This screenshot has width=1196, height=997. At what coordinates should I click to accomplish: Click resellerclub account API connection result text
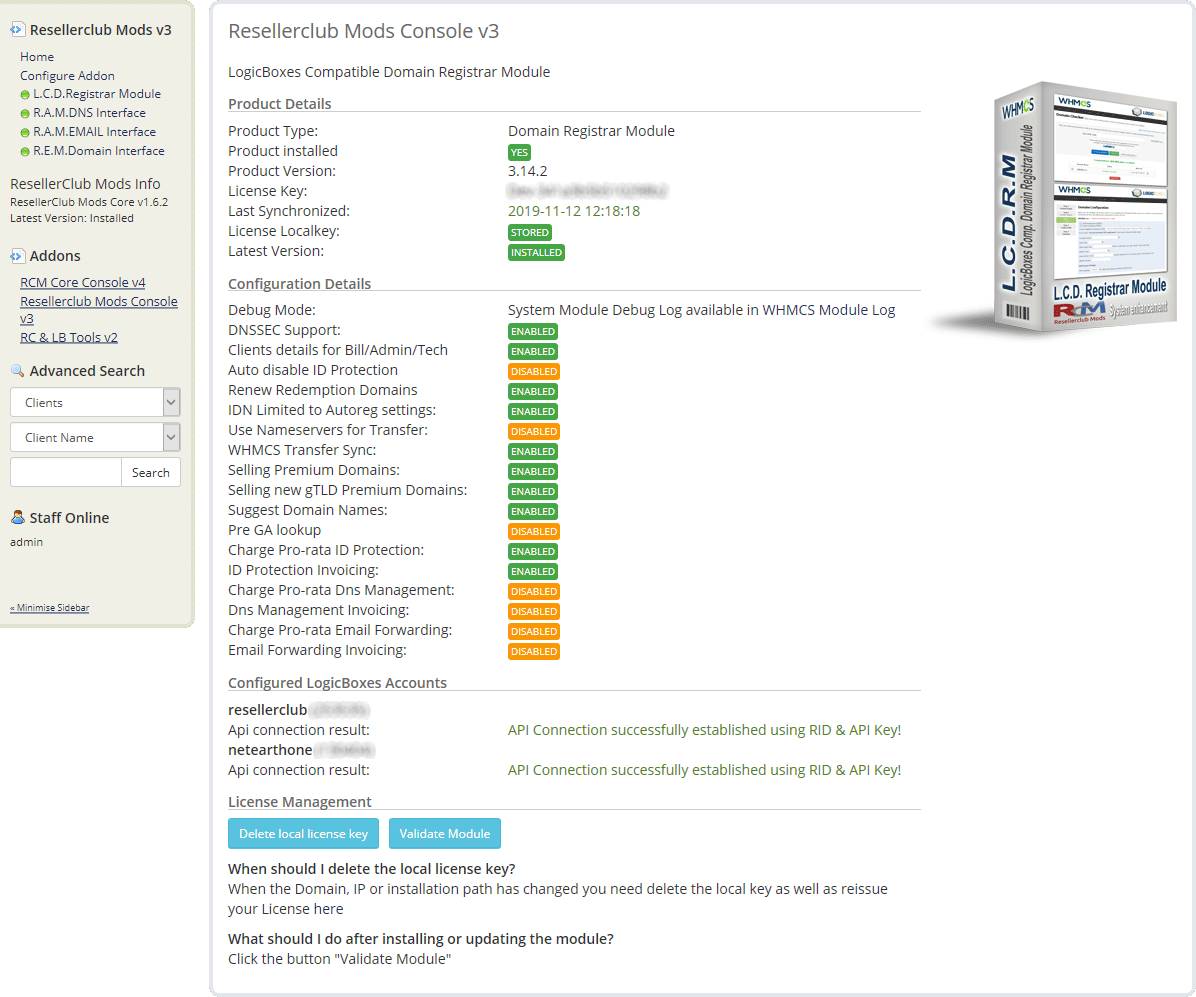(704, 730)
